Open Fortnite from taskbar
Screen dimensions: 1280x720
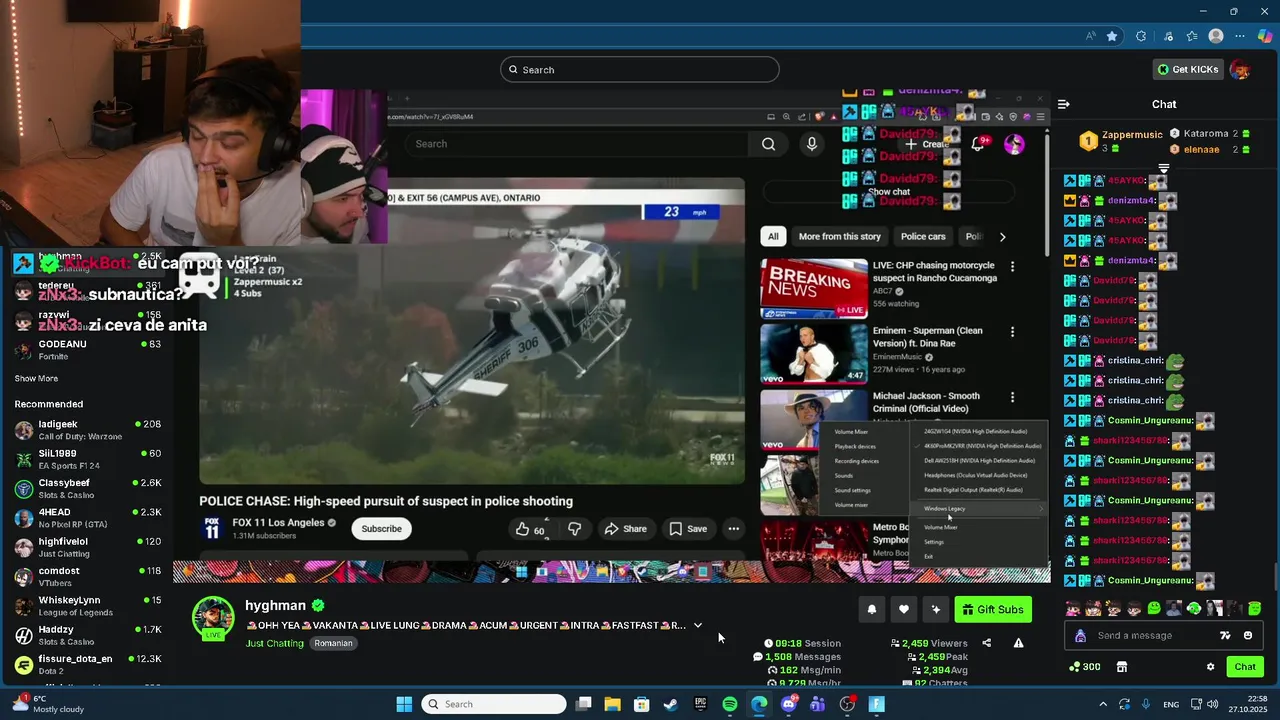[x=877, y=704]
